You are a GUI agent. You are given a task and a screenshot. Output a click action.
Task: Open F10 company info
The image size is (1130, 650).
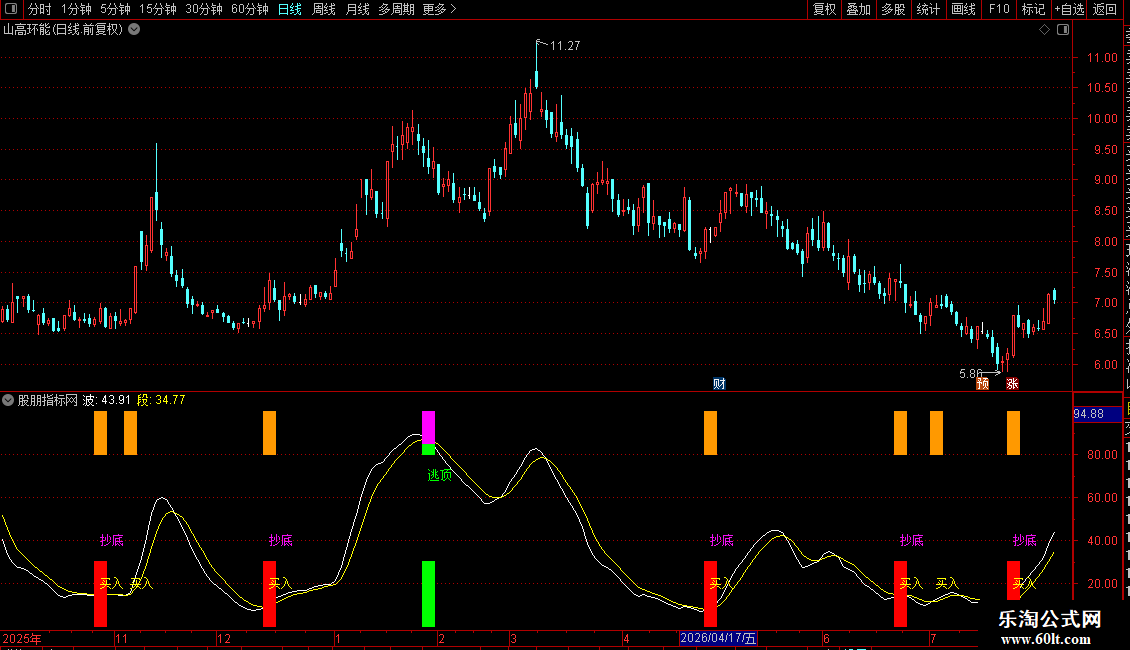pos(999,9)
